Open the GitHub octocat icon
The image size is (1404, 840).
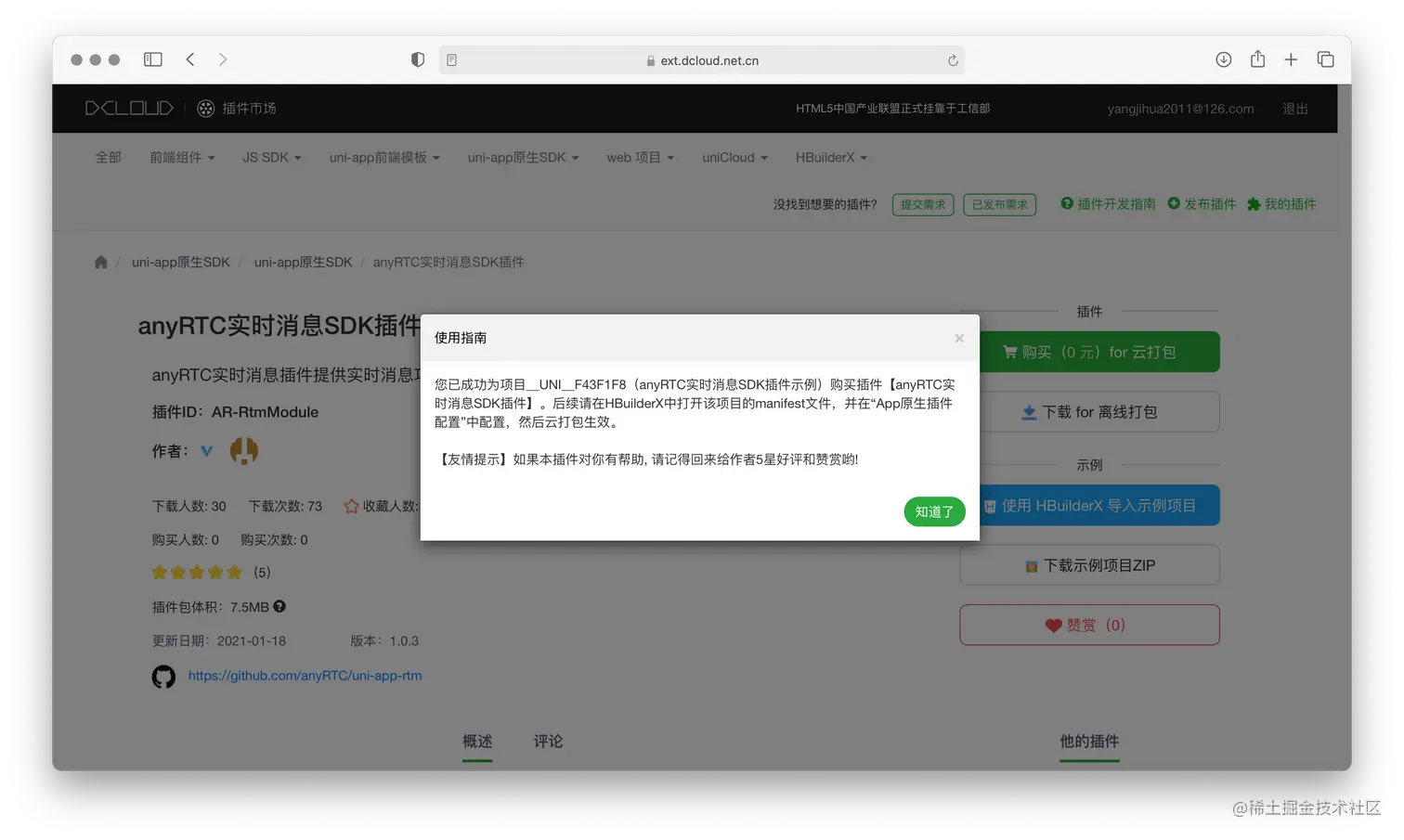click(x=163, y=677)
